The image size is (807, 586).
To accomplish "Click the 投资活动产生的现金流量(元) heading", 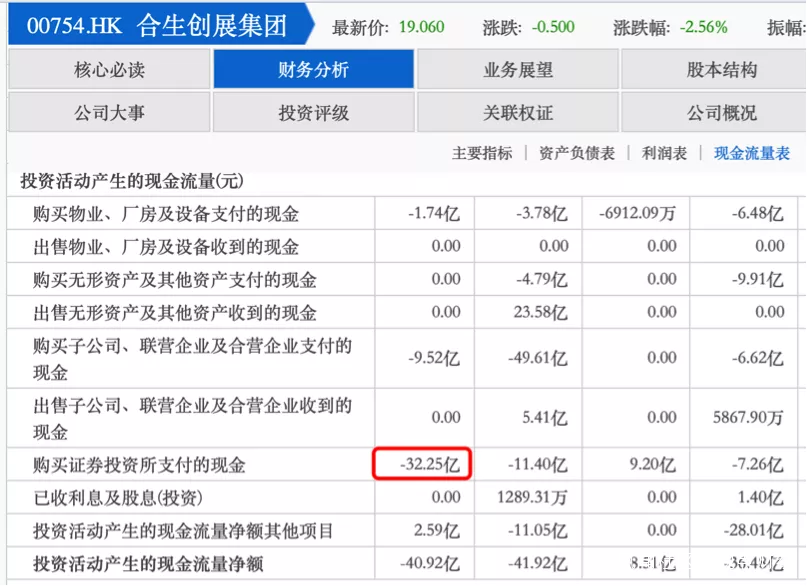I will tap(132, 181).
